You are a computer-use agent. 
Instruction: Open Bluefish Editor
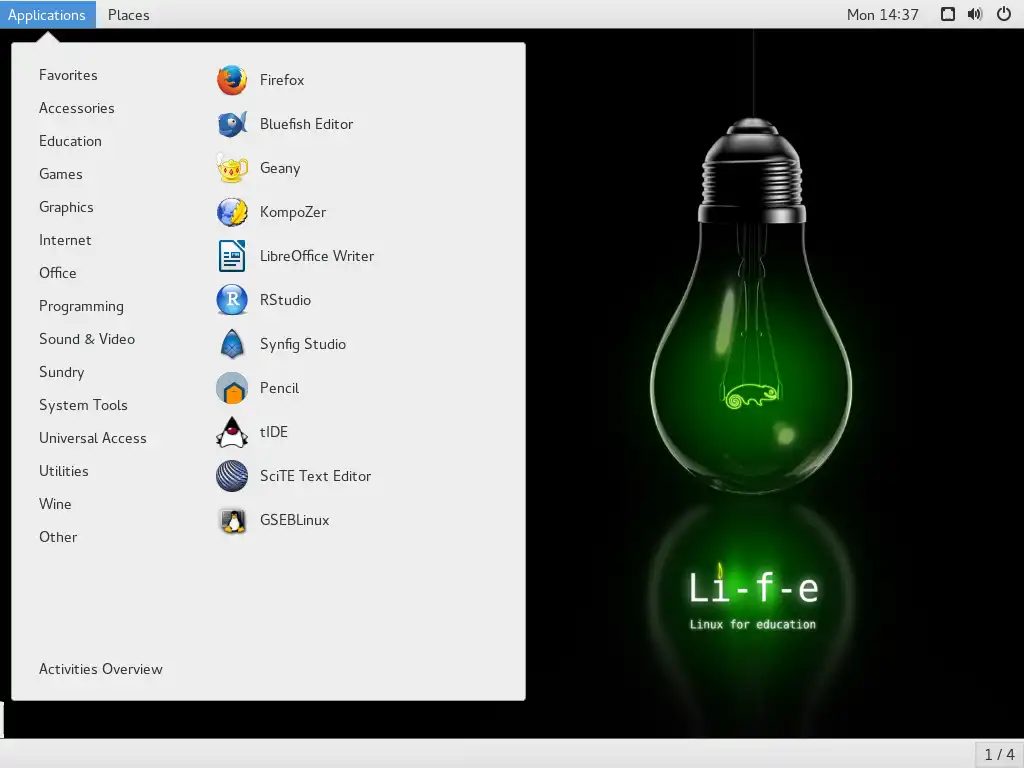pyautogui.click(x=305, y=124)
